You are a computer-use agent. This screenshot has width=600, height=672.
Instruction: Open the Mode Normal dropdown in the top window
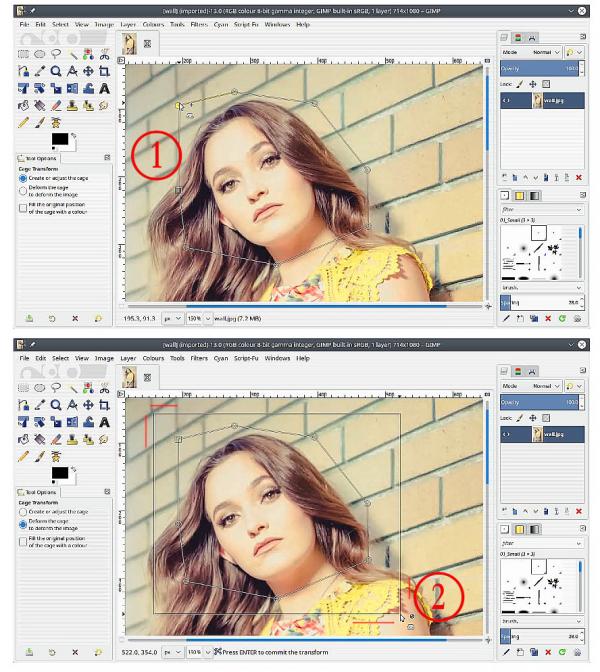coord(531,52)
